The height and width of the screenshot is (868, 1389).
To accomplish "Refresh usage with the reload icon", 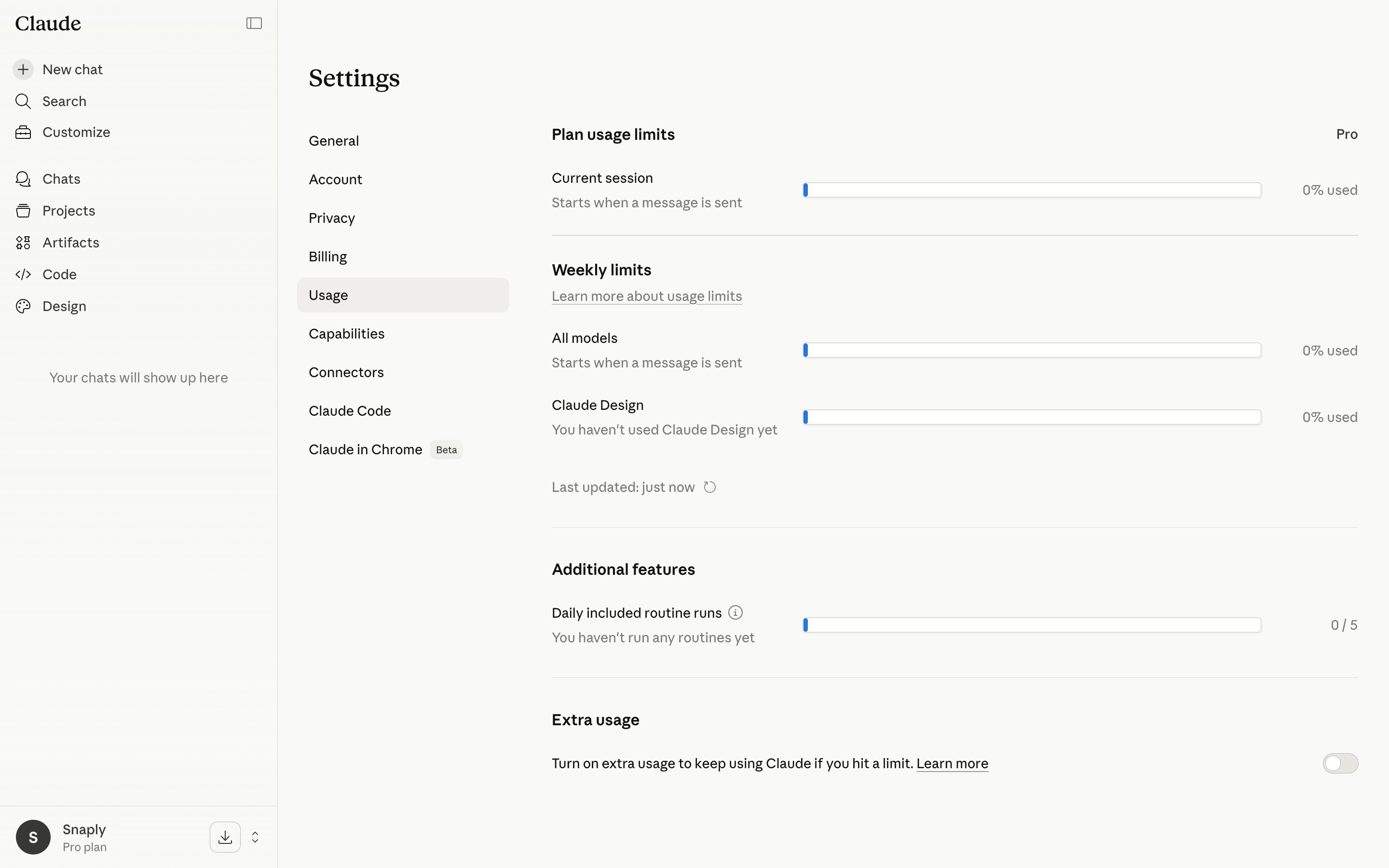I will tap(710, 488).
